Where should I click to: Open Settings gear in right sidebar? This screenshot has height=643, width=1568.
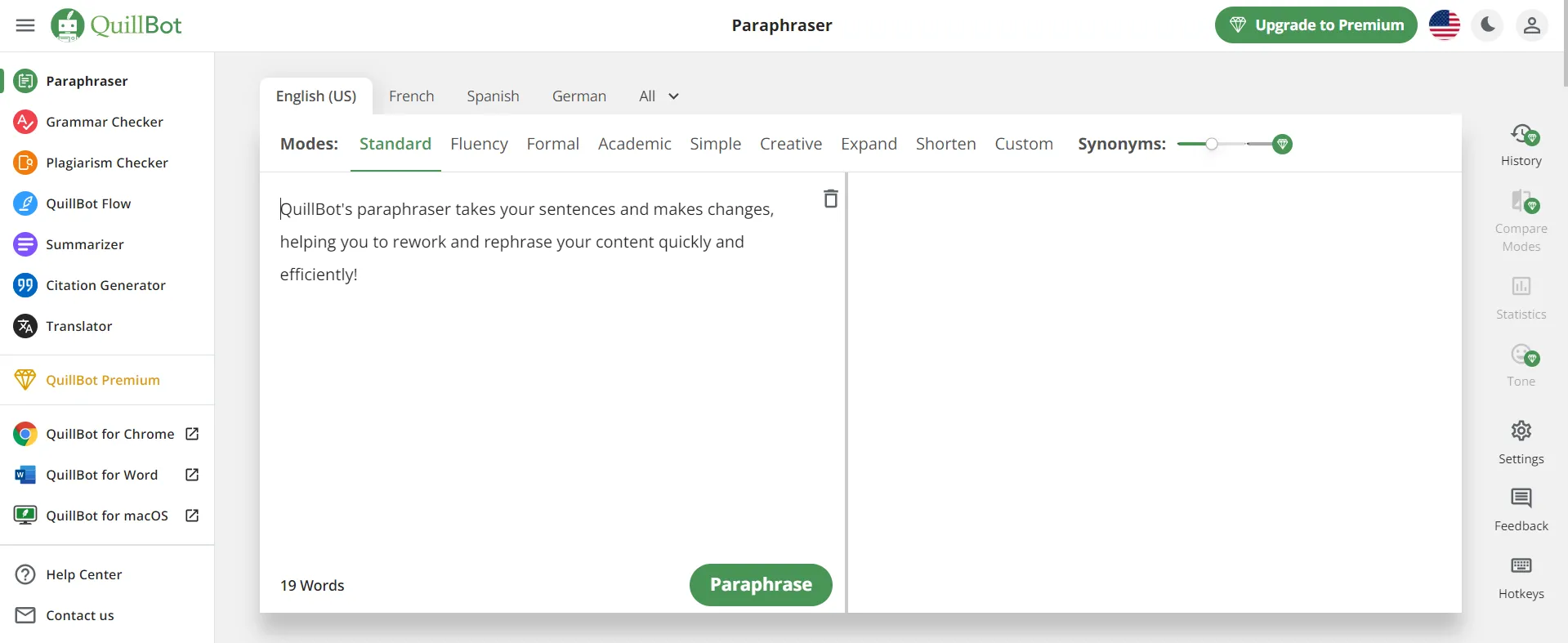1521,431
